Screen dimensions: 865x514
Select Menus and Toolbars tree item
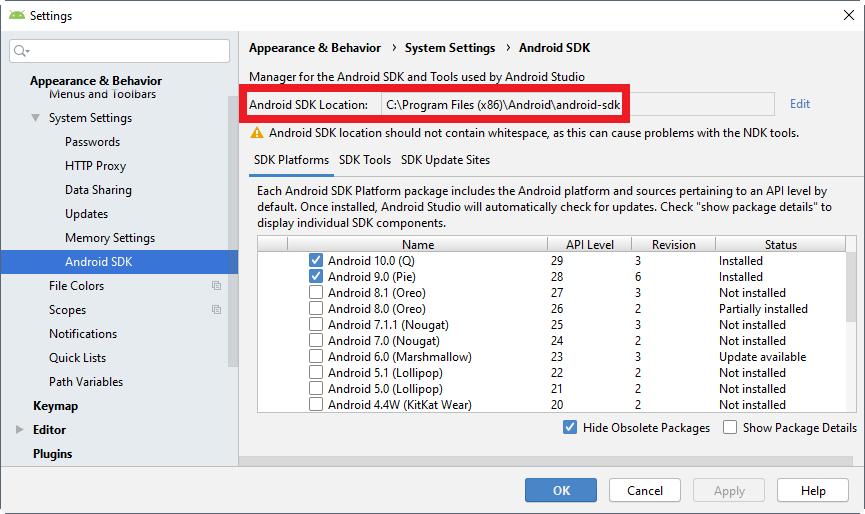[x=102, y=94]
